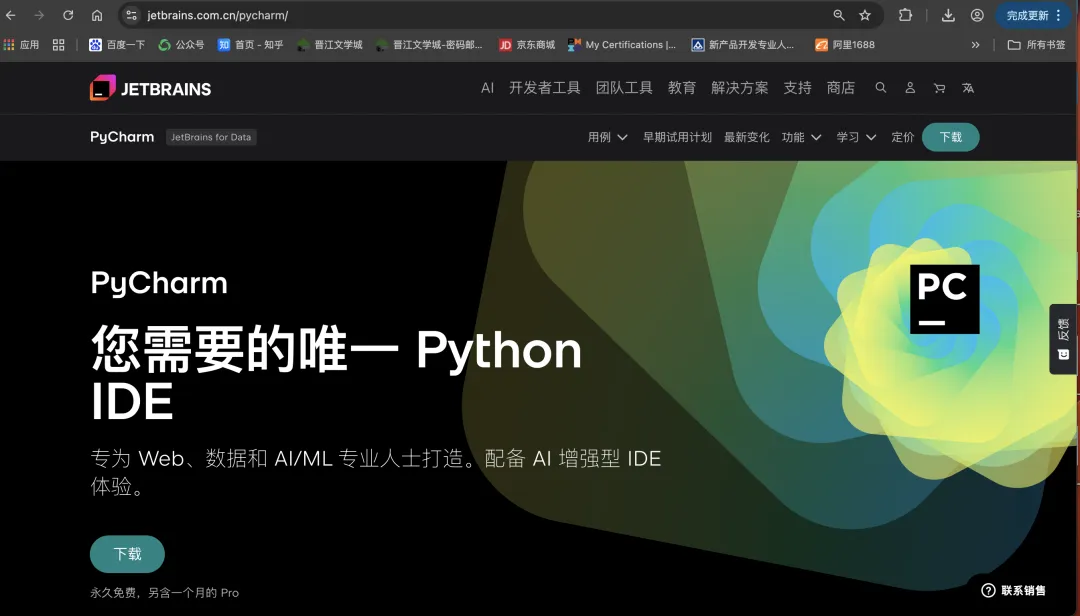Screen dimensions: 1080x616
Task: Click the zoom magnifier icon in address bar
Action: [x=839, y=15]
